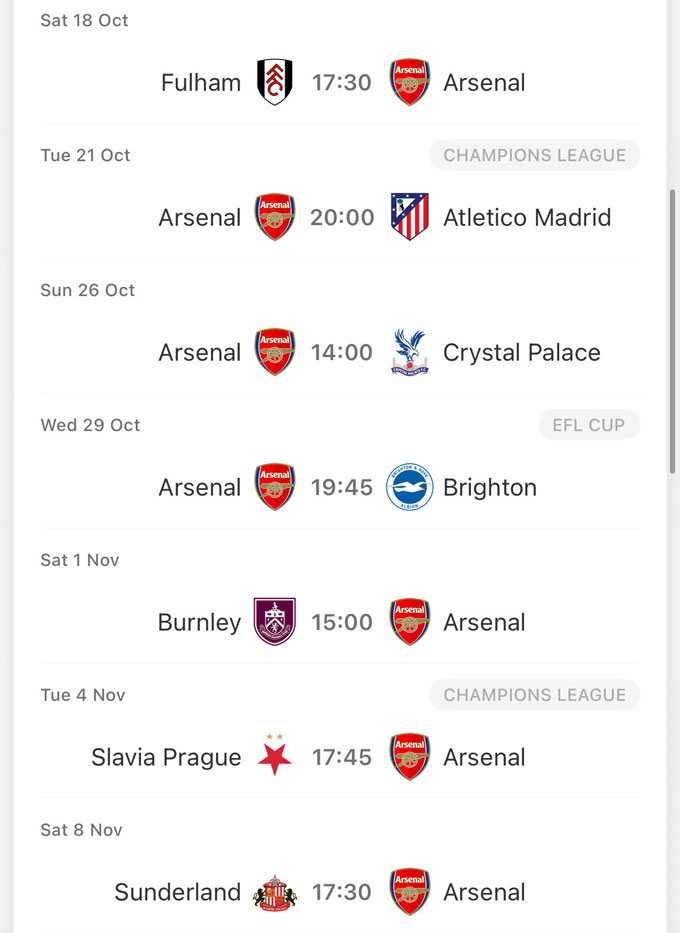Viewport: 680px width, 933px height.
Task: Click Arsenal crest in the Brighton fixture
Action: tap(275, 487)
